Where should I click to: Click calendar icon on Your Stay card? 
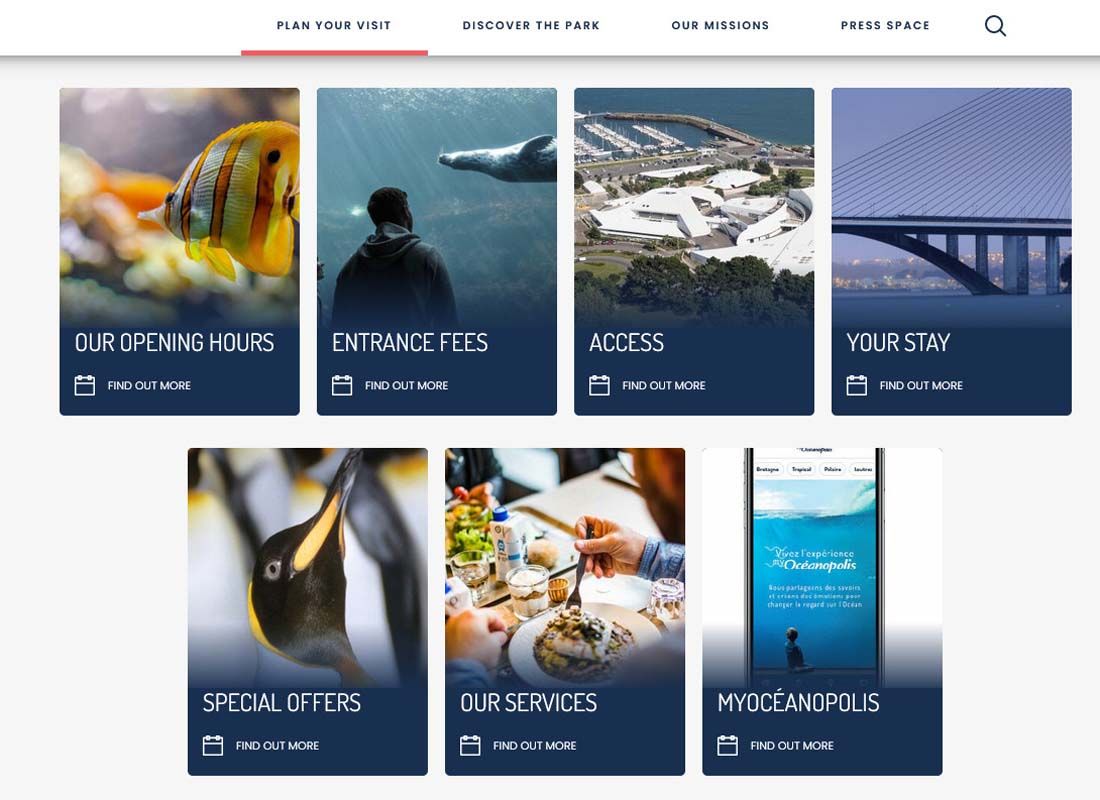(857, 385)
